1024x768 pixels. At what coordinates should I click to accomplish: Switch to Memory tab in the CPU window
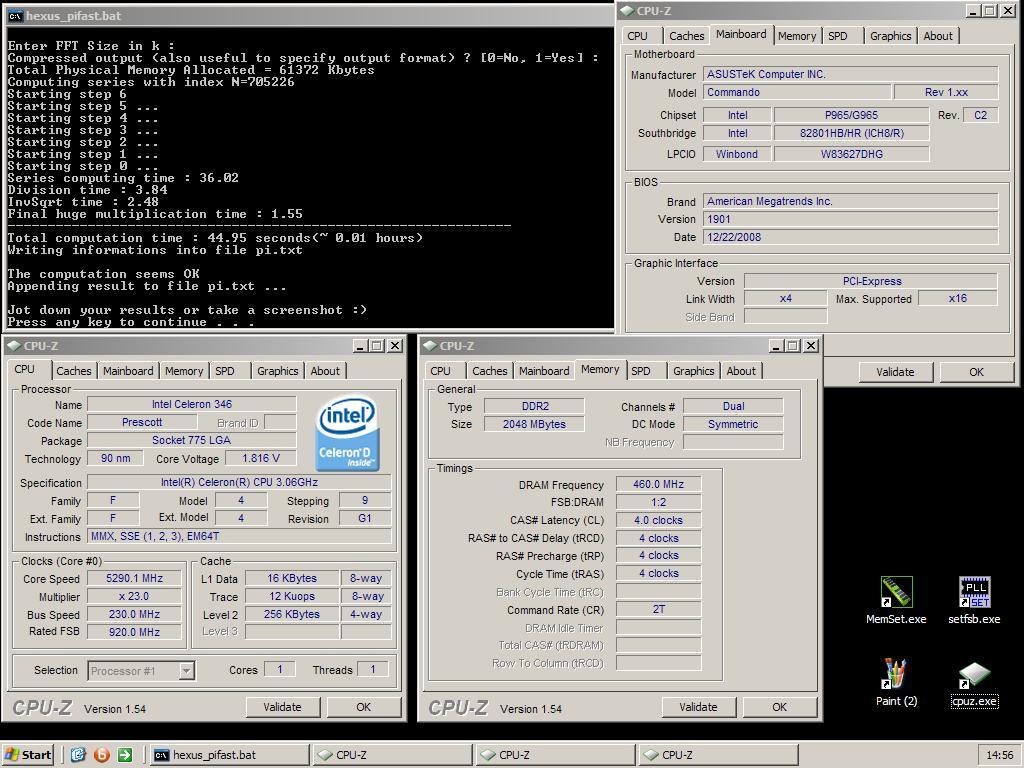(x=184, y=371)
